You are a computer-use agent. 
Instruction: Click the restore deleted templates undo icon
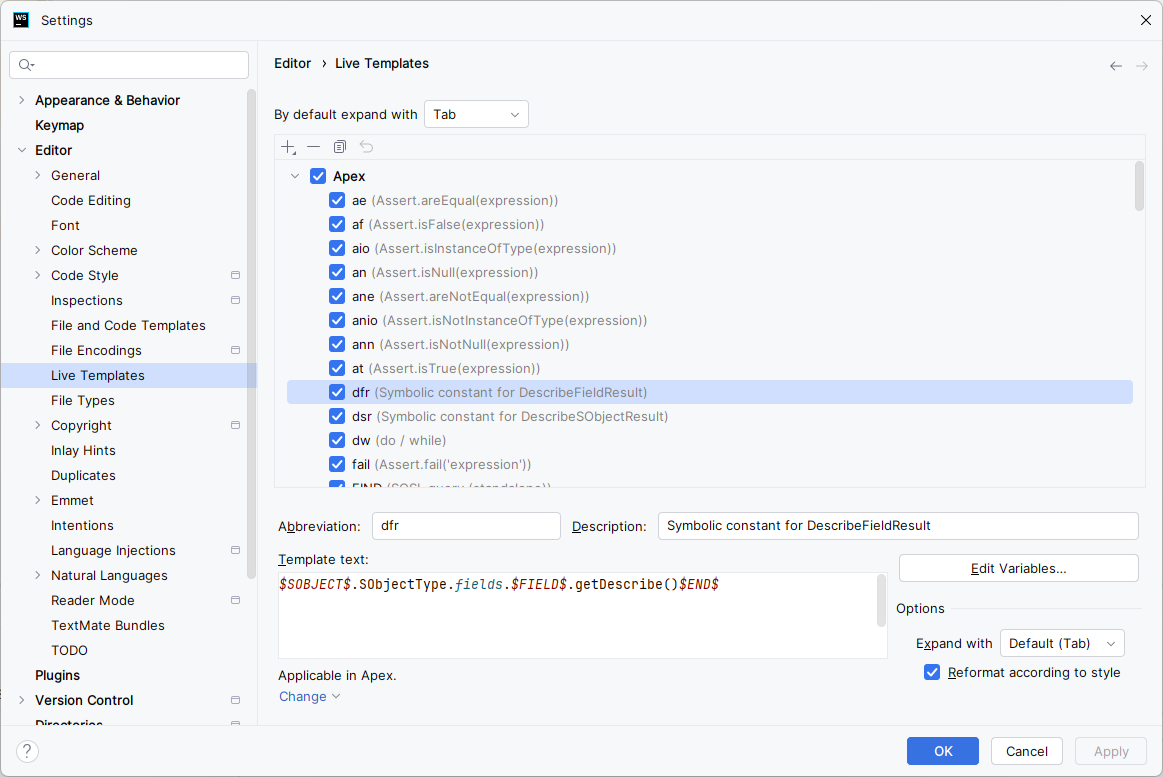tap(366, 147)
